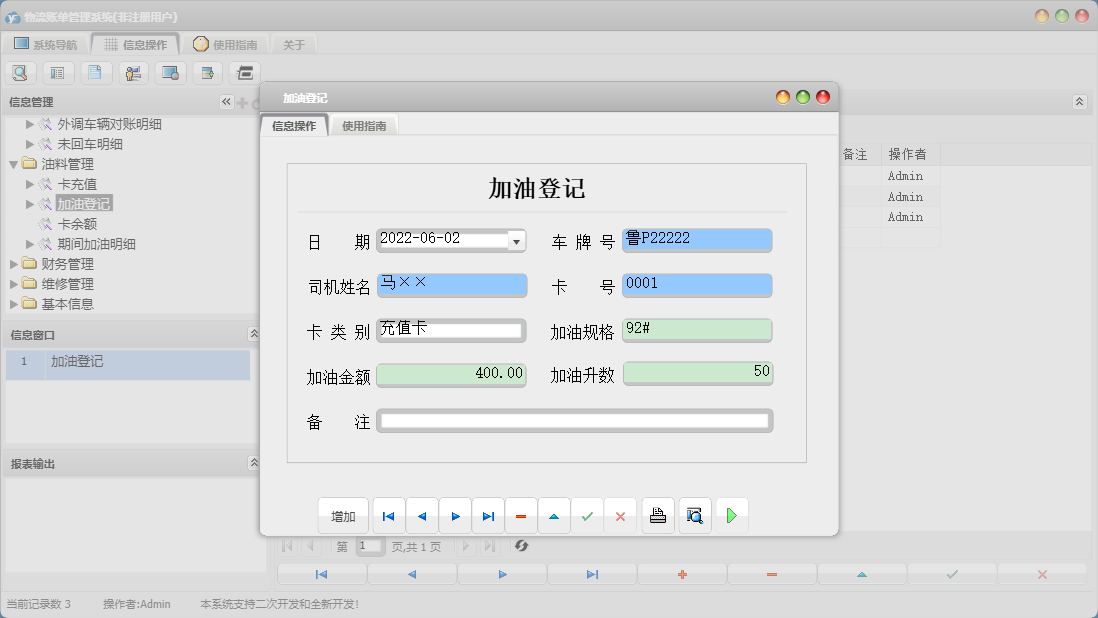Click the print icon in the 加油登记 dialog
The image size is (1098, 618).
point(657,515)
